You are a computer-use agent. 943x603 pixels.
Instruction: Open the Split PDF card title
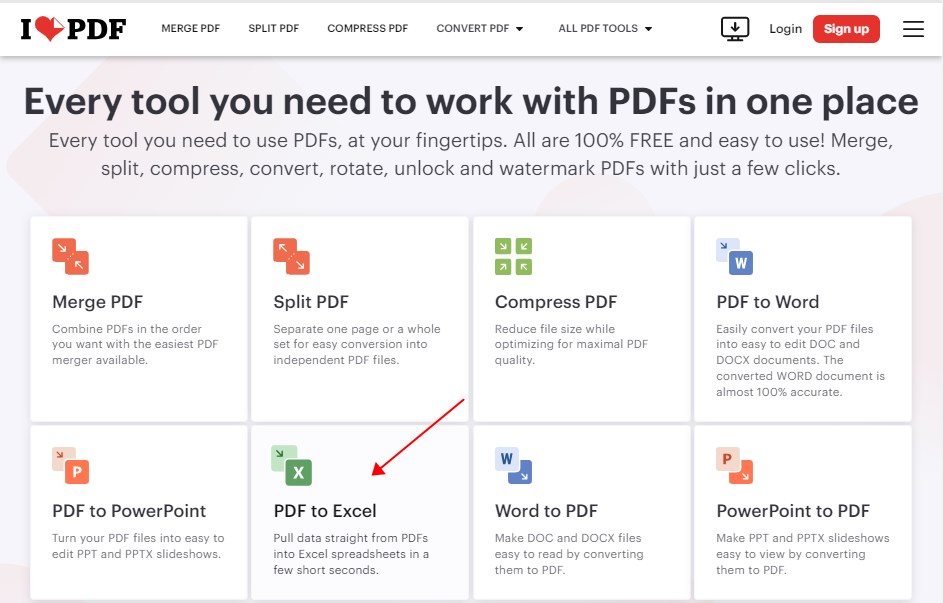[x=311, y=302]
